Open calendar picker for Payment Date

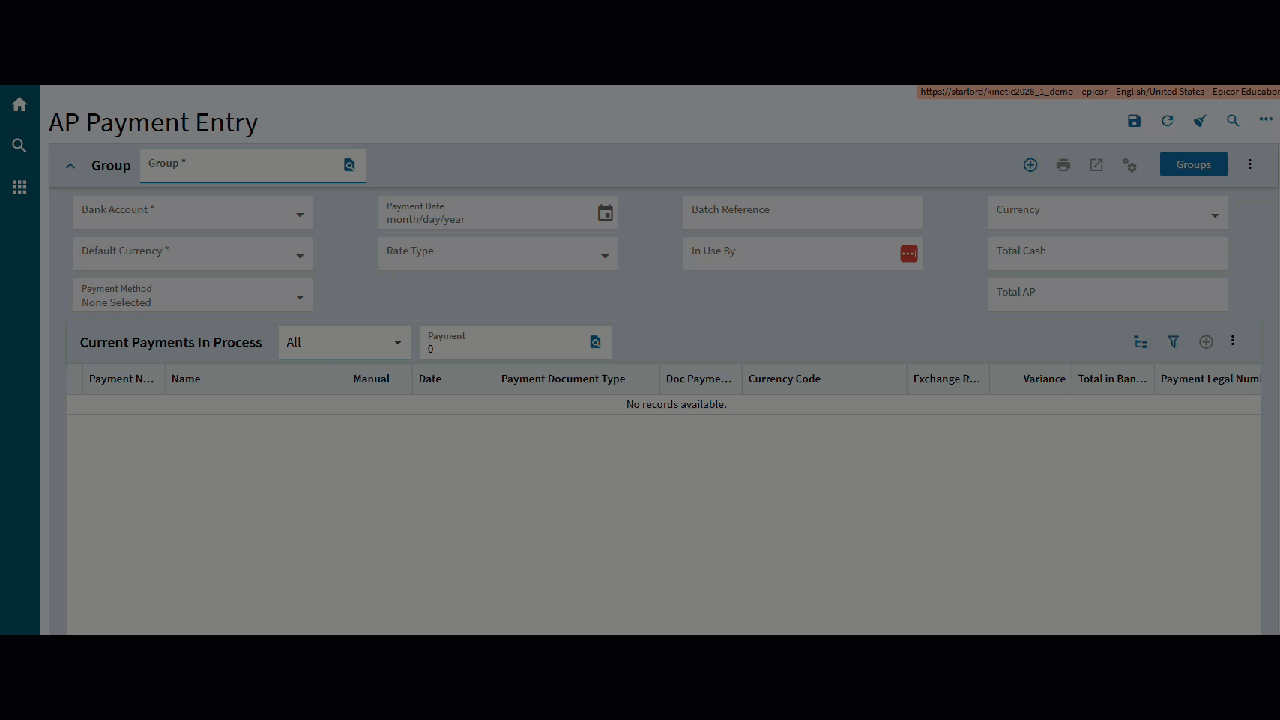(605, 213)
